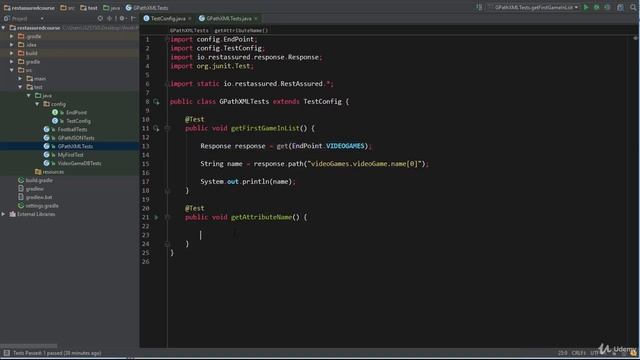The height and width of the screenshot is (360, 640).
Task: Close the GPathXMLTests.java tab
Action: click(x=256, y=19)
